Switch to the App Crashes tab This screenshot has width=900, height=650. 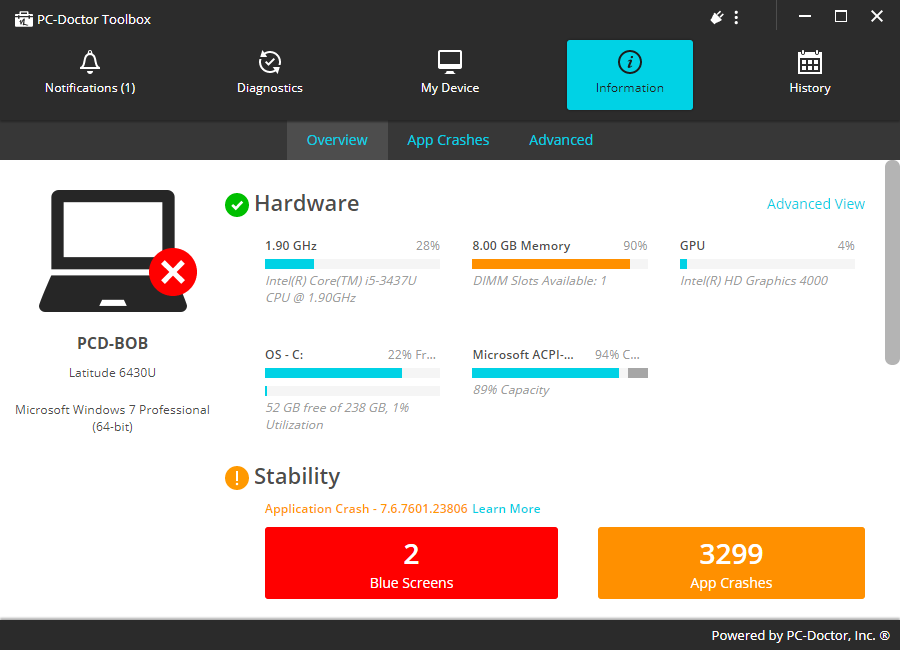[448, 140]
